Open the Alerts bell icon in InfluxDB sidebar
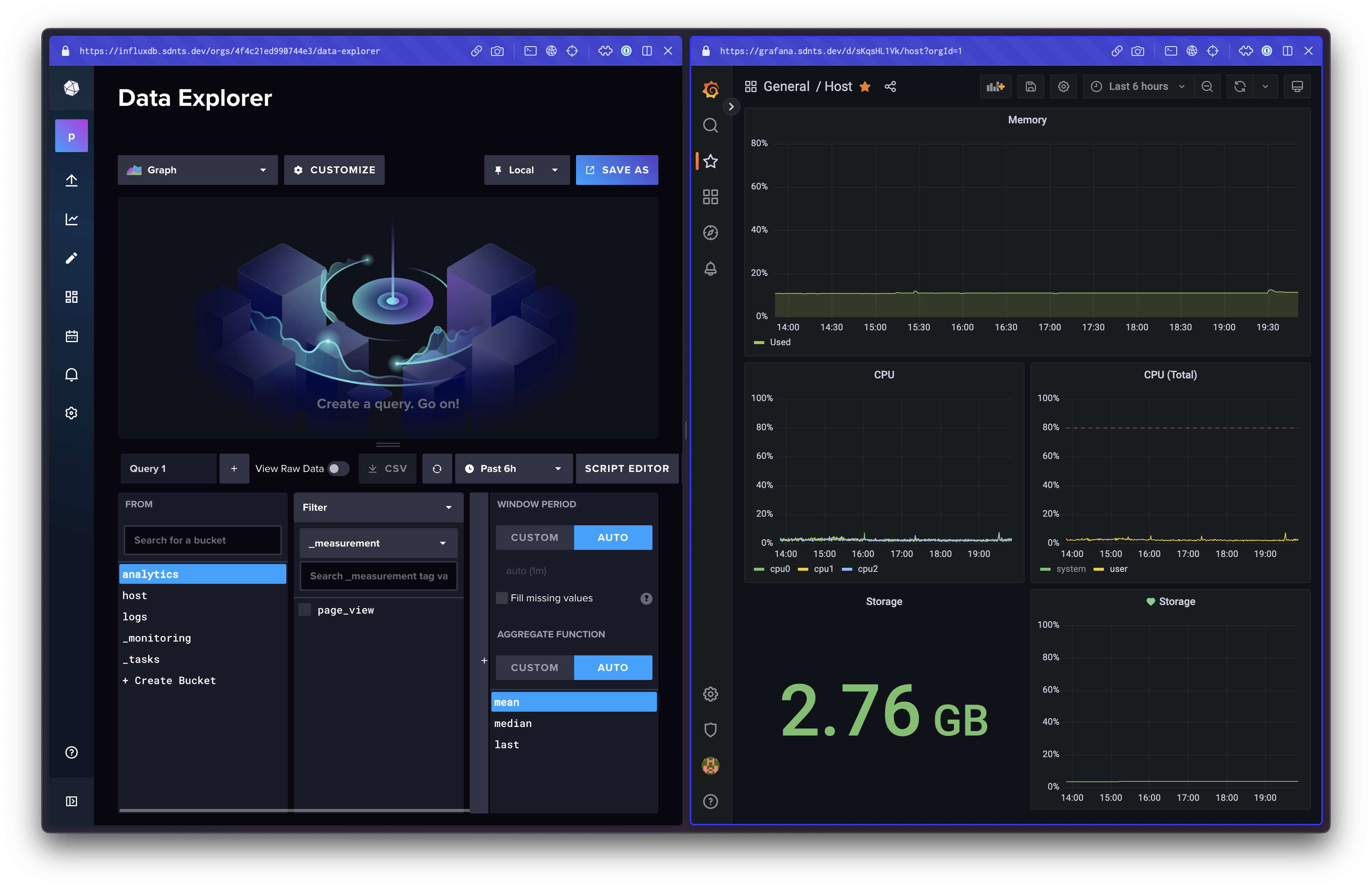 pos(72,375)
